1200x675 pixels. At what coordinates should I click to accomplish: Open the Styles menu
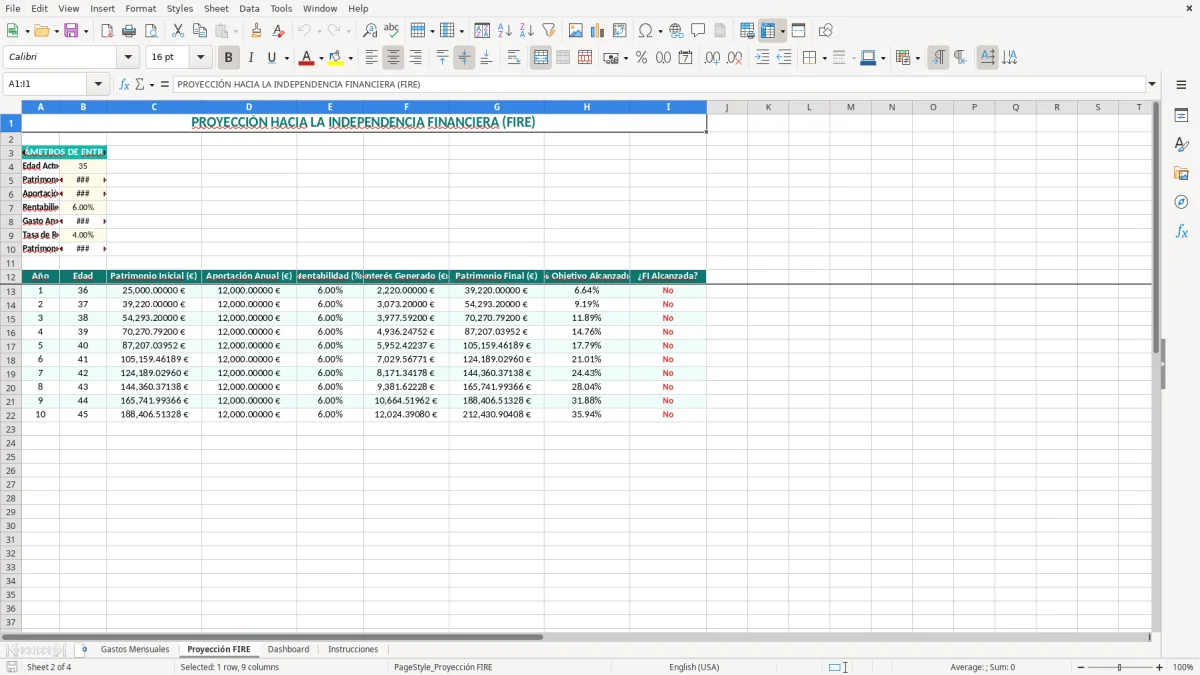click(x=180, y=8)
